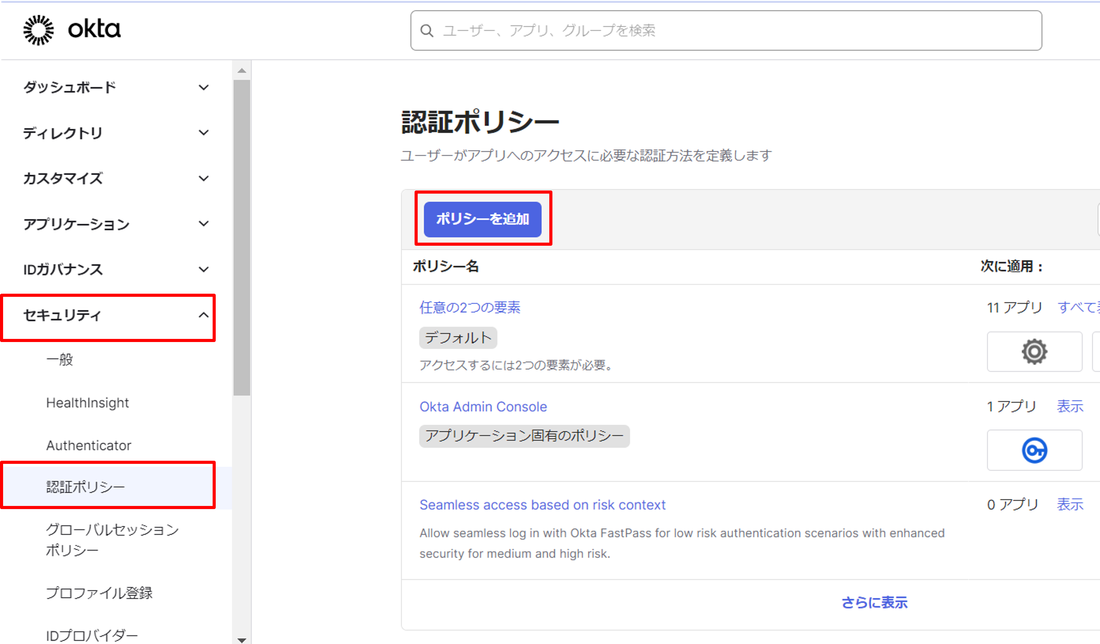Expand the IDガバナンス menu chevron
Image resolution: width=1100 pixels, height=644 pixels.
pos(203,269)
